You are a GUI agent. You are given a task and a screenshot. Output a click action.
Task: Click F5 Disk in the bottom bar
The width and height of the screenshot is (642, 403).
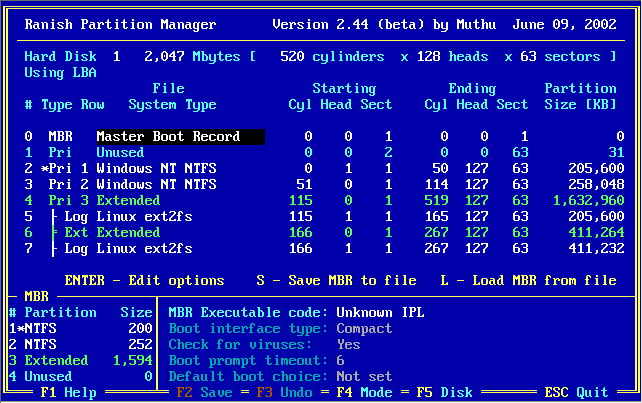pos(444,392)
